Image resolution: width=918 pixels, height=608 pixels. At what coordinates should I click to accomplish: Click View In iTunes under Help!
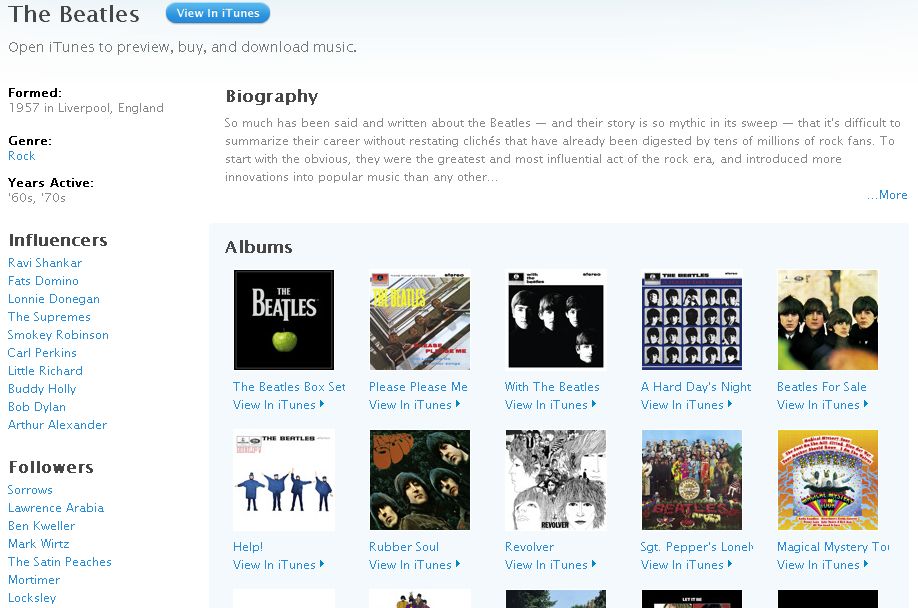coord(279,565)
